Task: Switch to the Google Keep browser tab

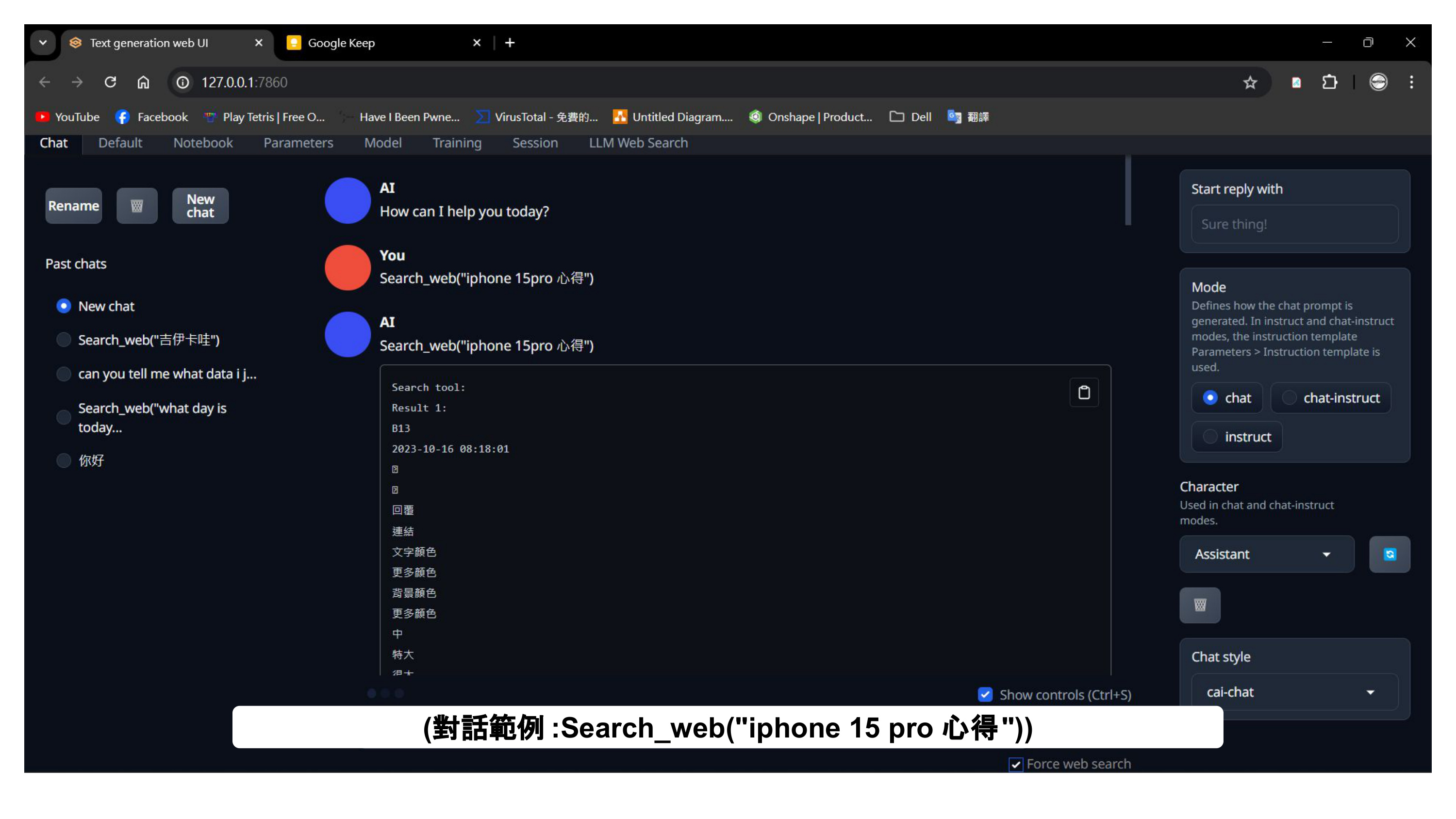Action: tap(384, 43)
